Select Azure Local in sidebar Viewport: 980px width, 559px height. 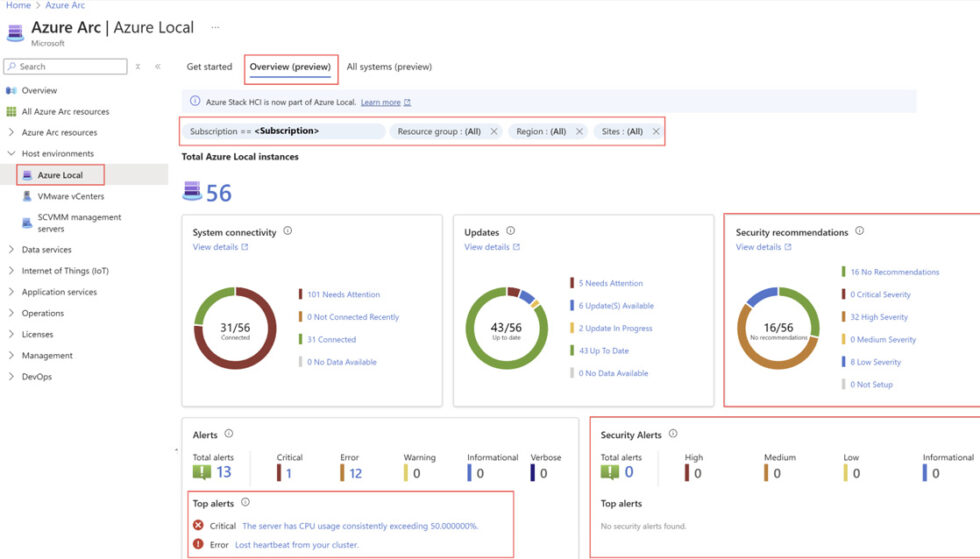[60, 175]
